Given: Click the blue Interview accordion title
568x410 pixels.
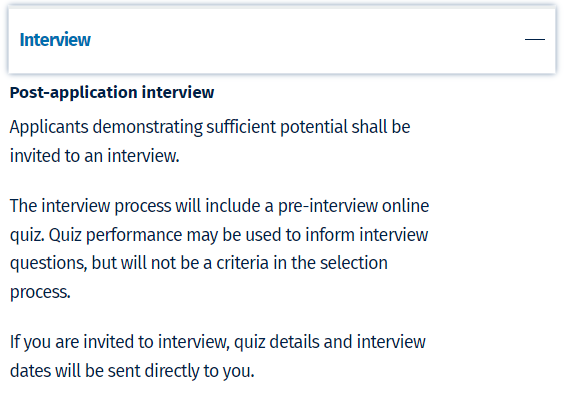Looking at the screenshot, I should click(x=55, y=39).
